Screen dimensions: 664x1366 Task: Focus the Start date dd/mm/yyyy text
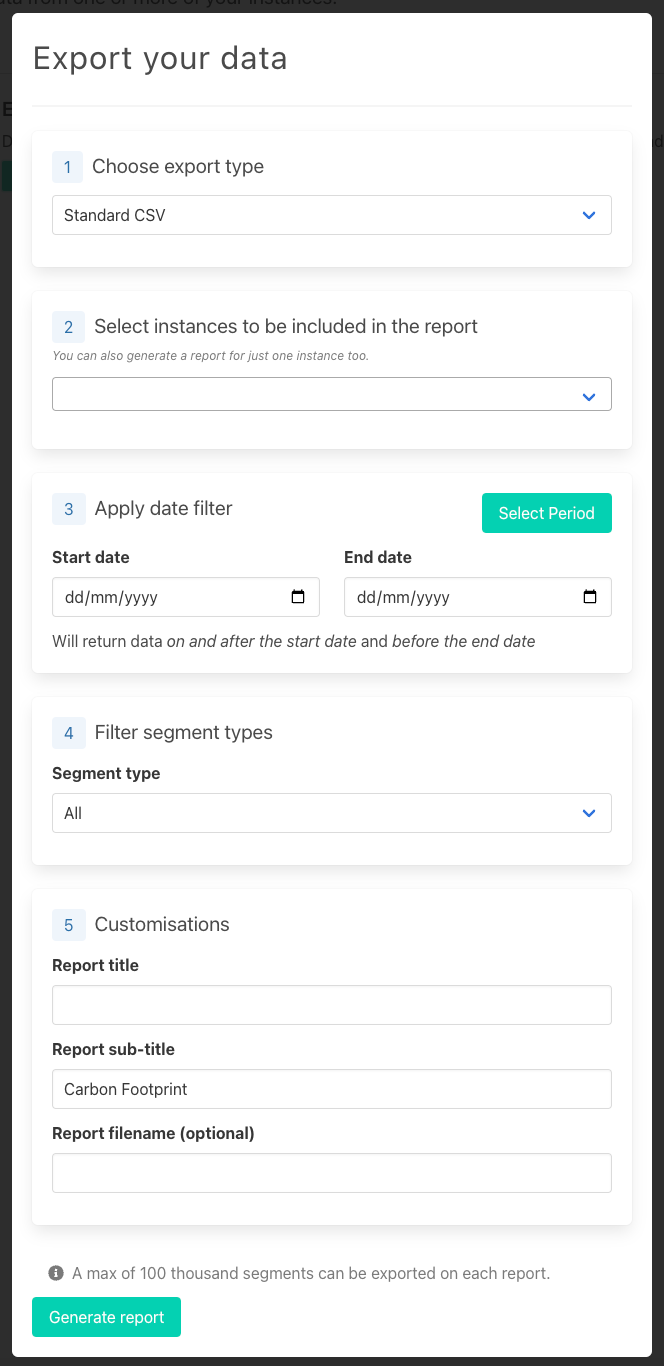click(x=111, y=597)
